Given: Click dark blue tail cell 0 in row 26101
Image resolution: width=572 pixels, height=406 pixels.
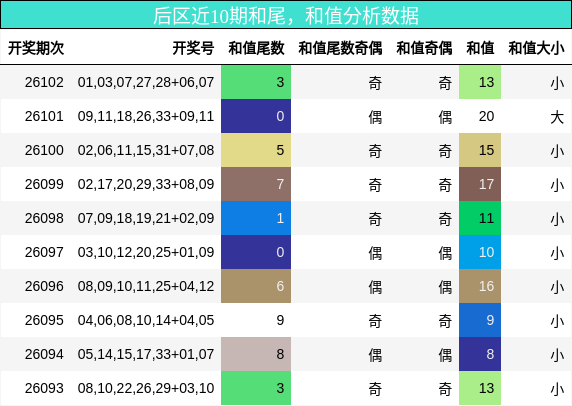Looking at the screenshot, I should 256,116.
